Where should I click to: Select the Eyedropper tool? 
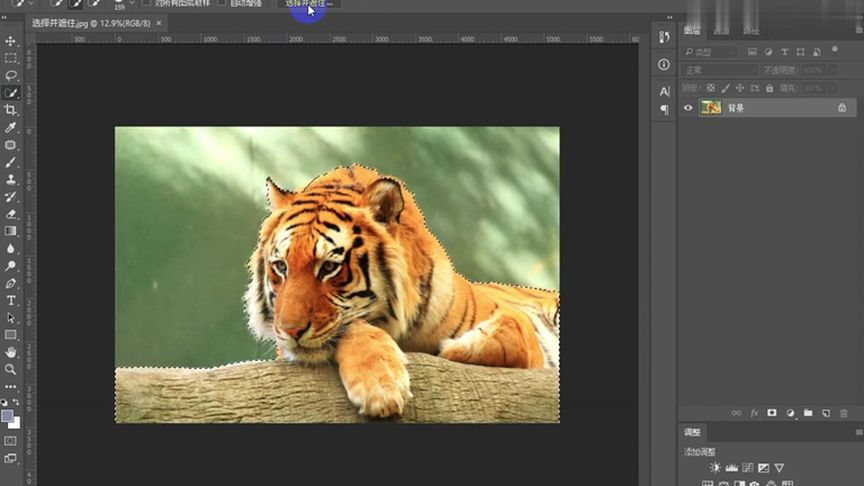point(11,128)
